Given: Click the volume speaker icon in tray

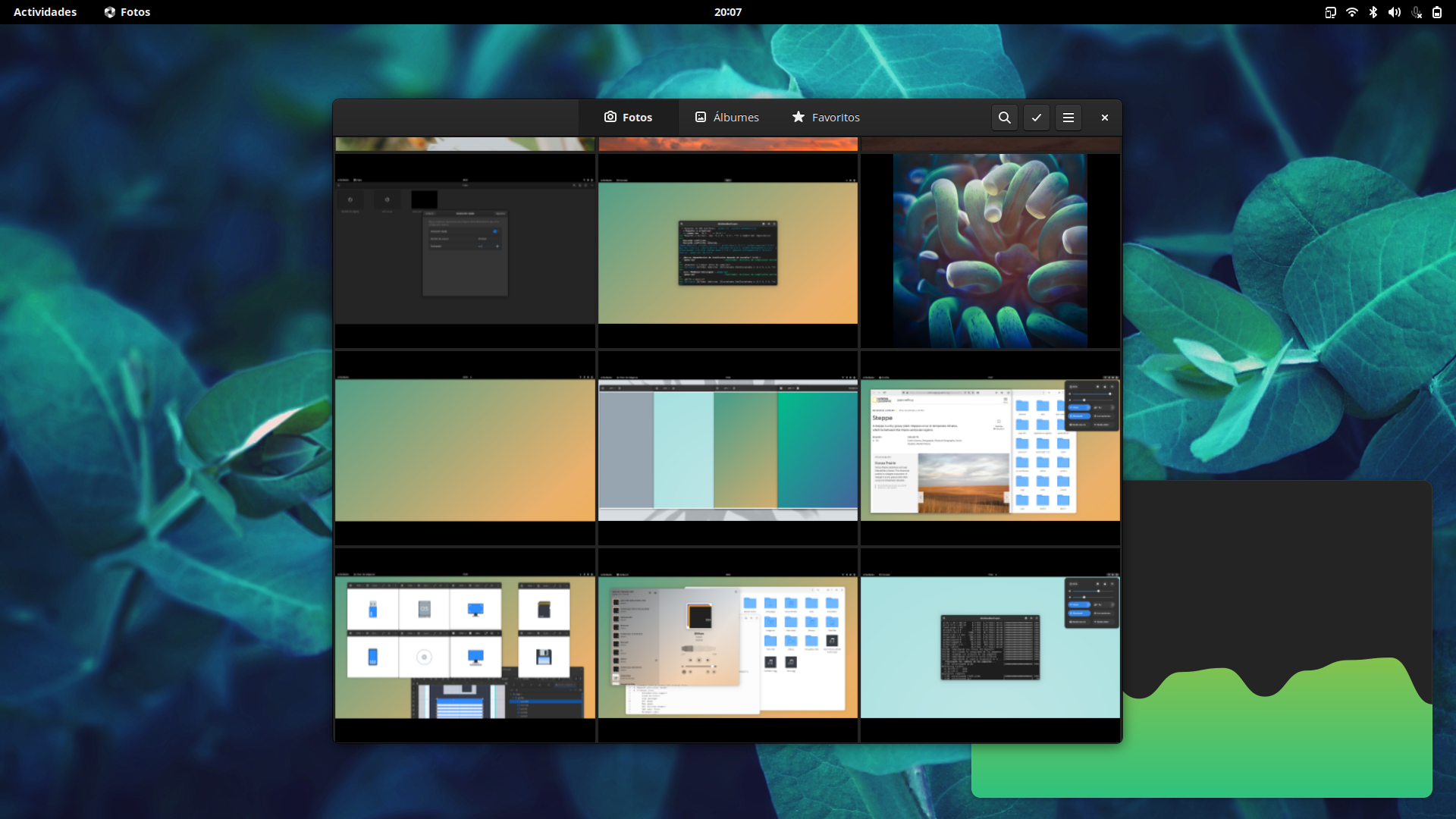Looking at the screenshot, I should point(1394,12).
